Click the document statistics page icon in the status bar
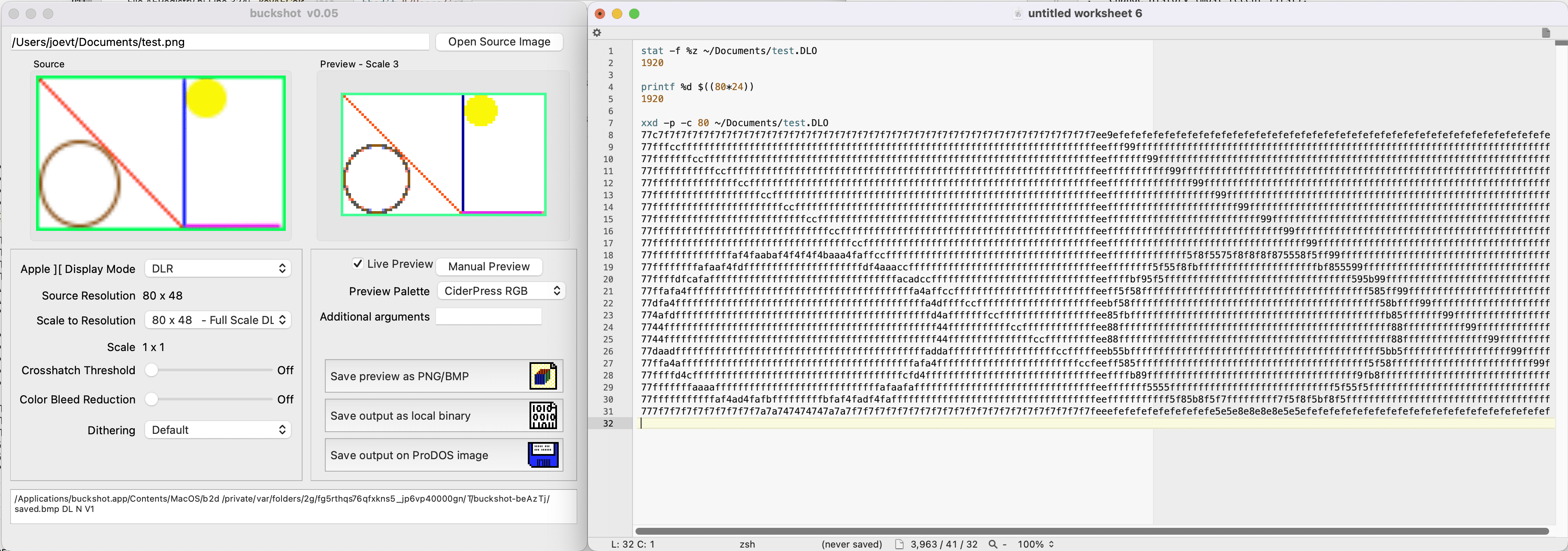 [x=899, y=544]
